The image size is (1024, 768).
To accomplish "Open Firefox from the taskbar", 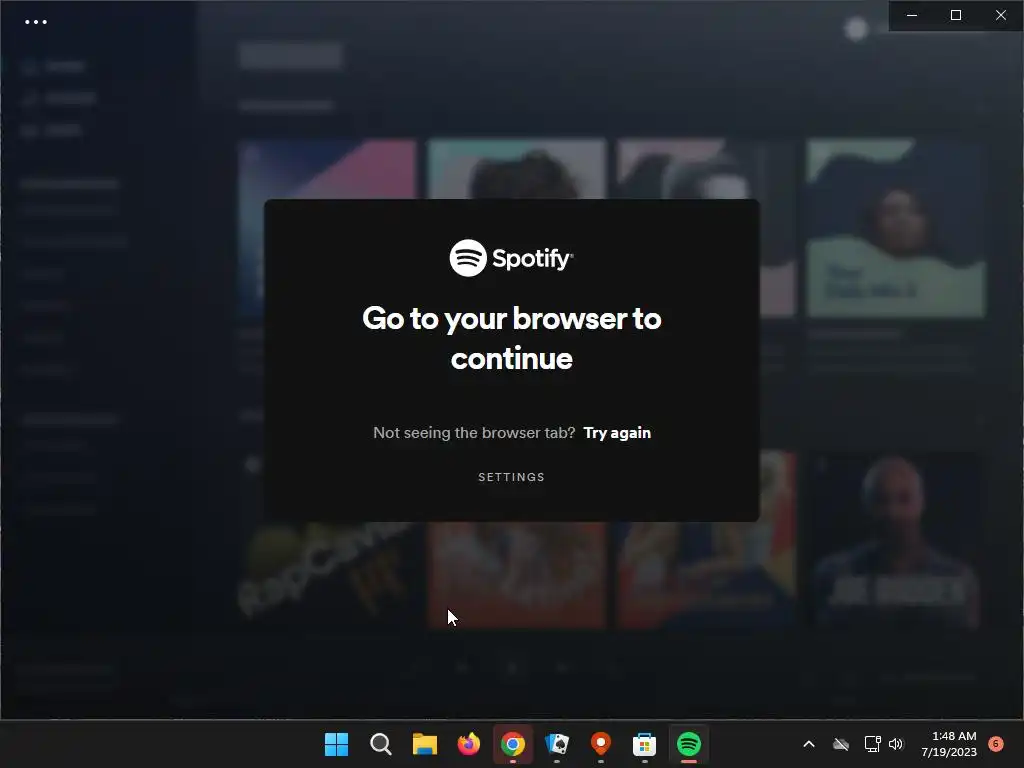I will (x=468, y=744).
